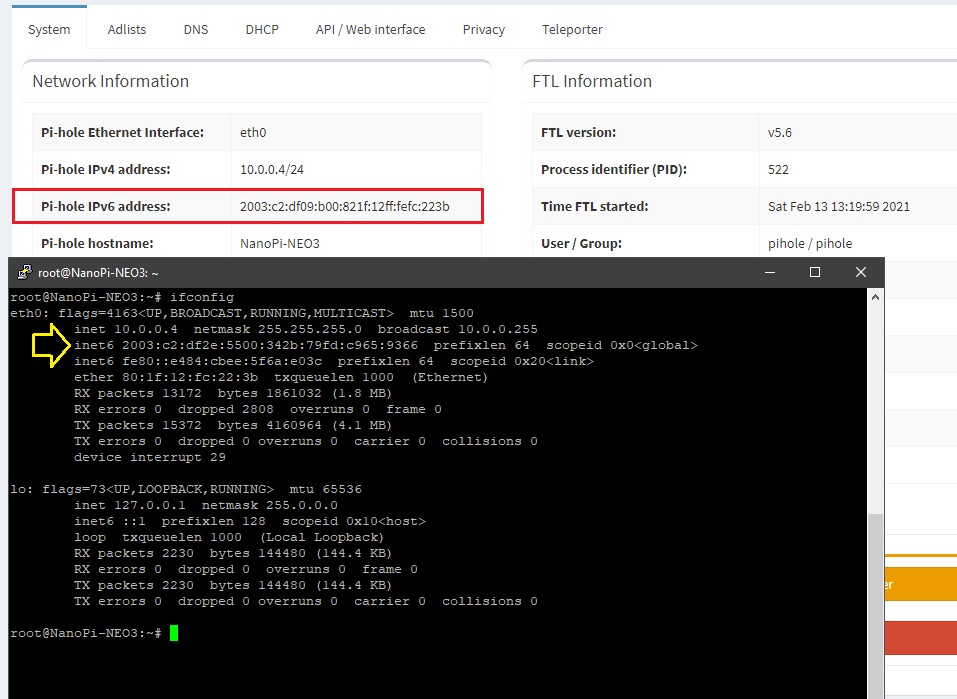Click the scrollbar up arrow in the terminal
This screenshot has height=699, width=957.
coord(876,295)
